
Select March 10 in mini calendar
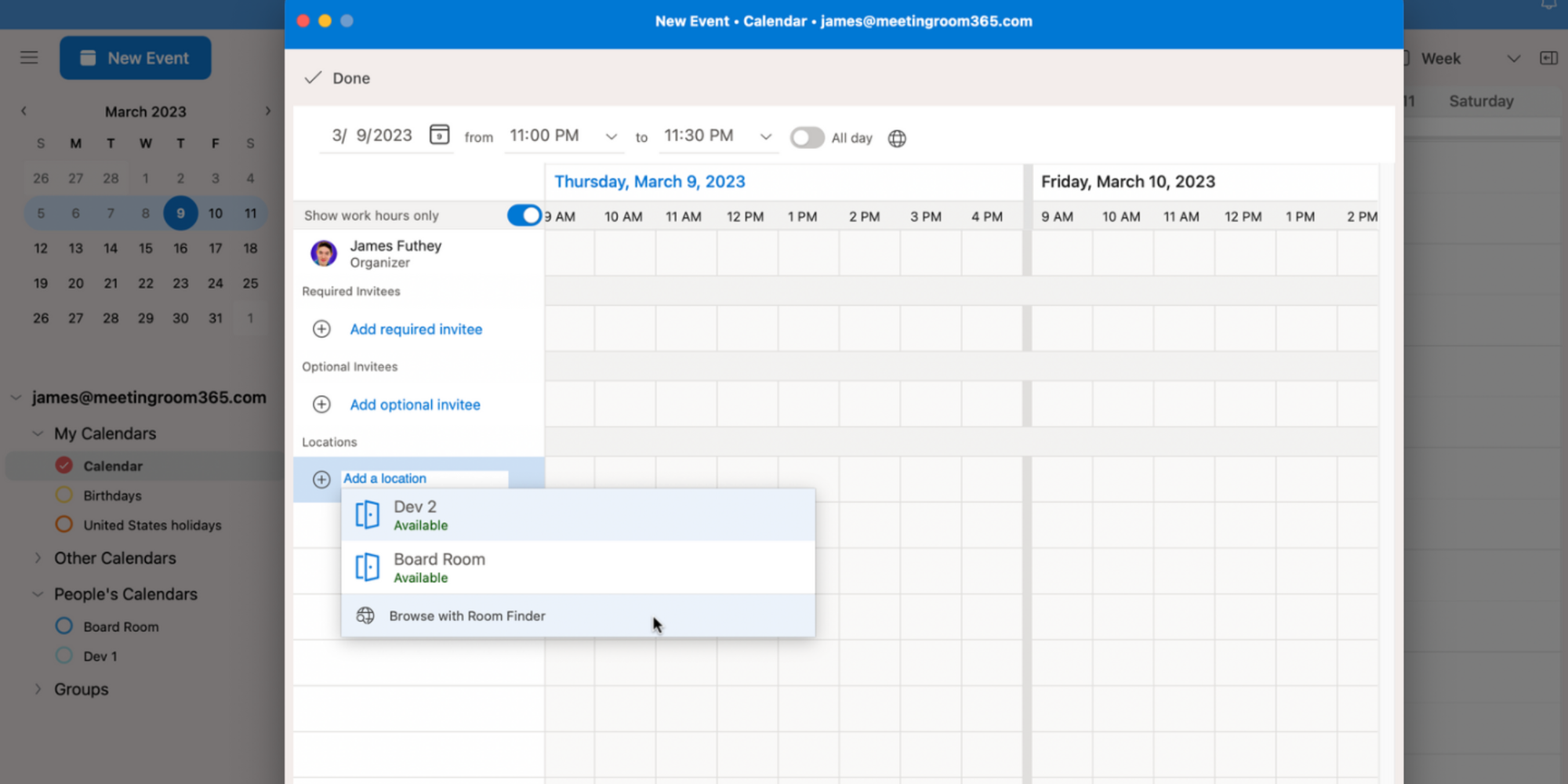pos(216,213)
